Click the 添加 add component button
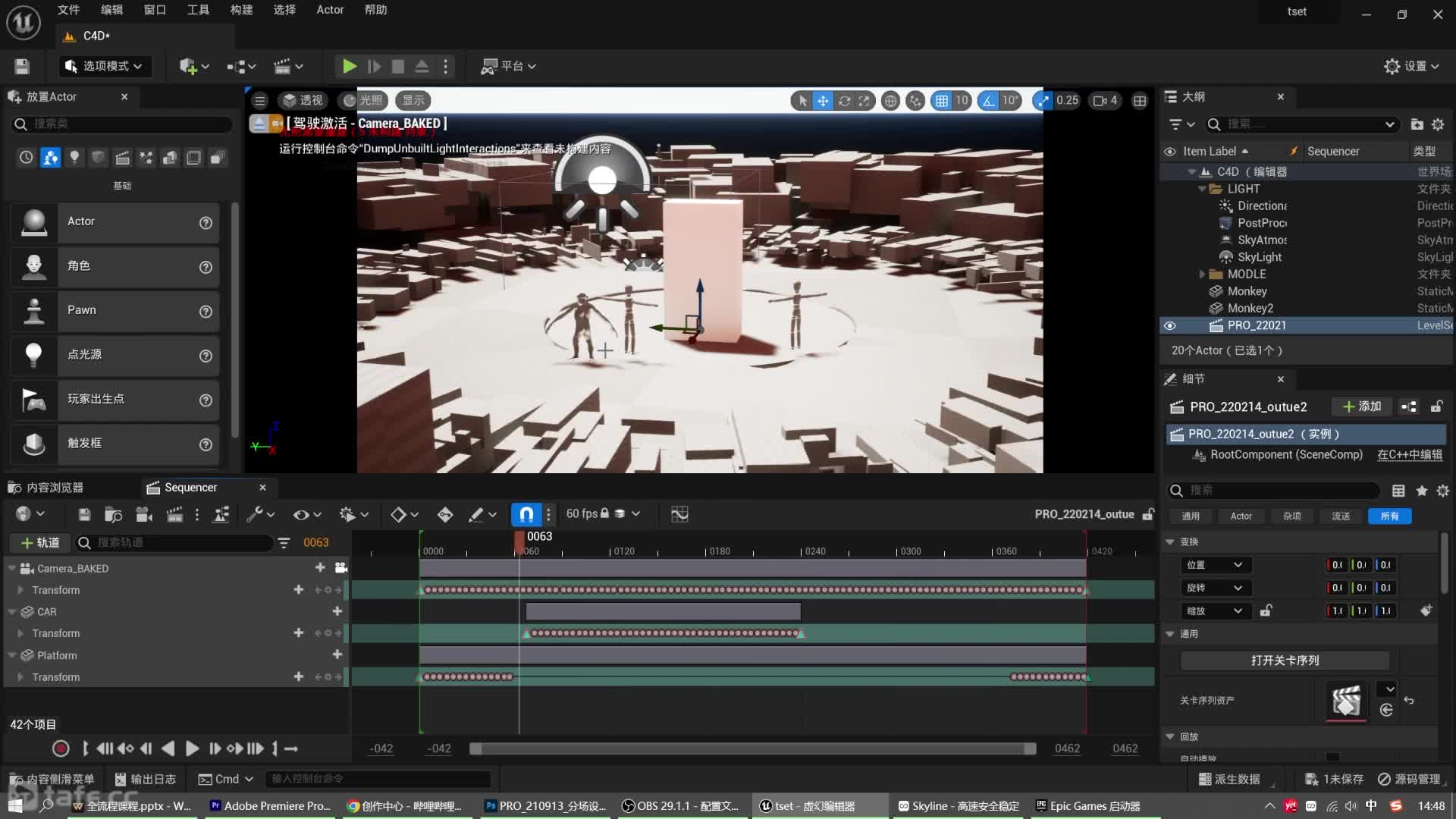Viewport: 1456px width, 819px height. tap(1362, 407)
